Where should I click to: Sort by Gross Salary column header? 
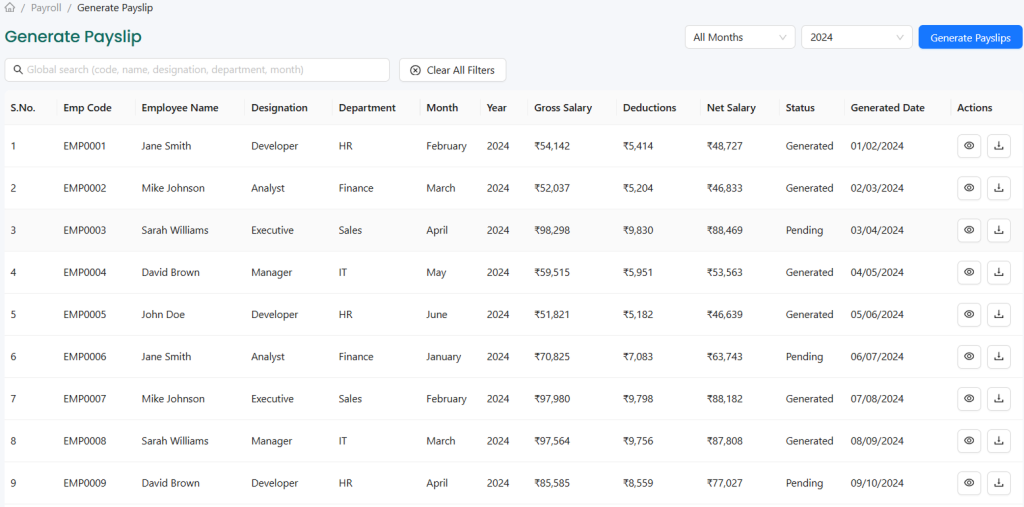(563, 108)
